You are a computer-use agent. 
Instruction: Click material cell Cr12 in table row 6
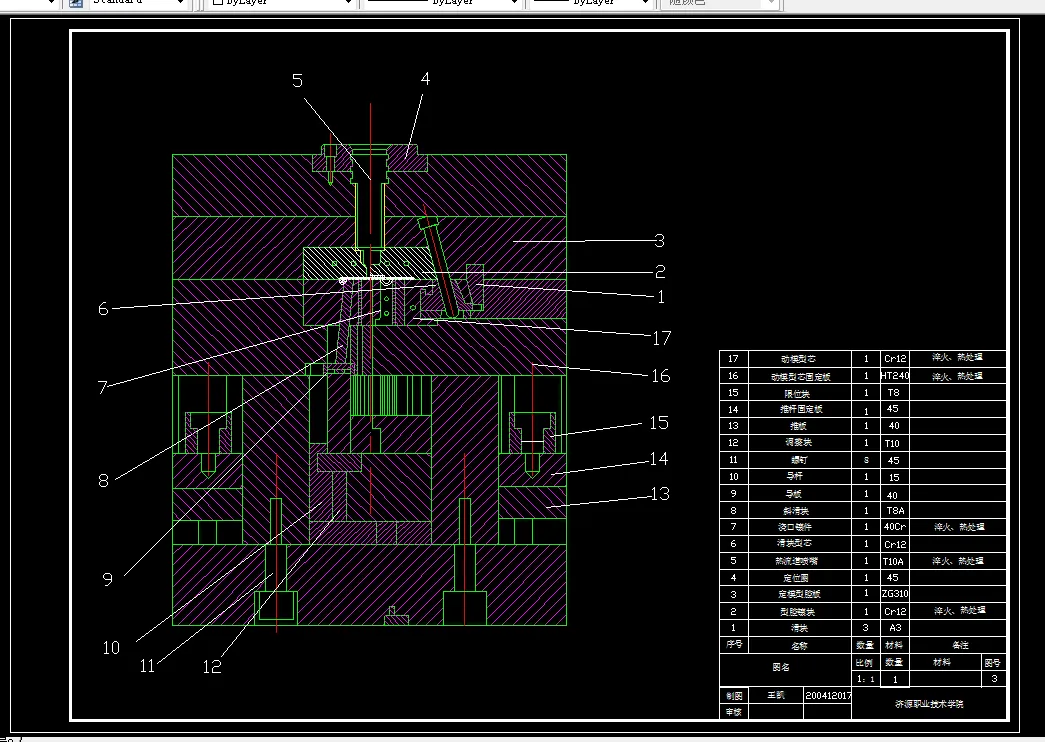(x=894, y=545)
